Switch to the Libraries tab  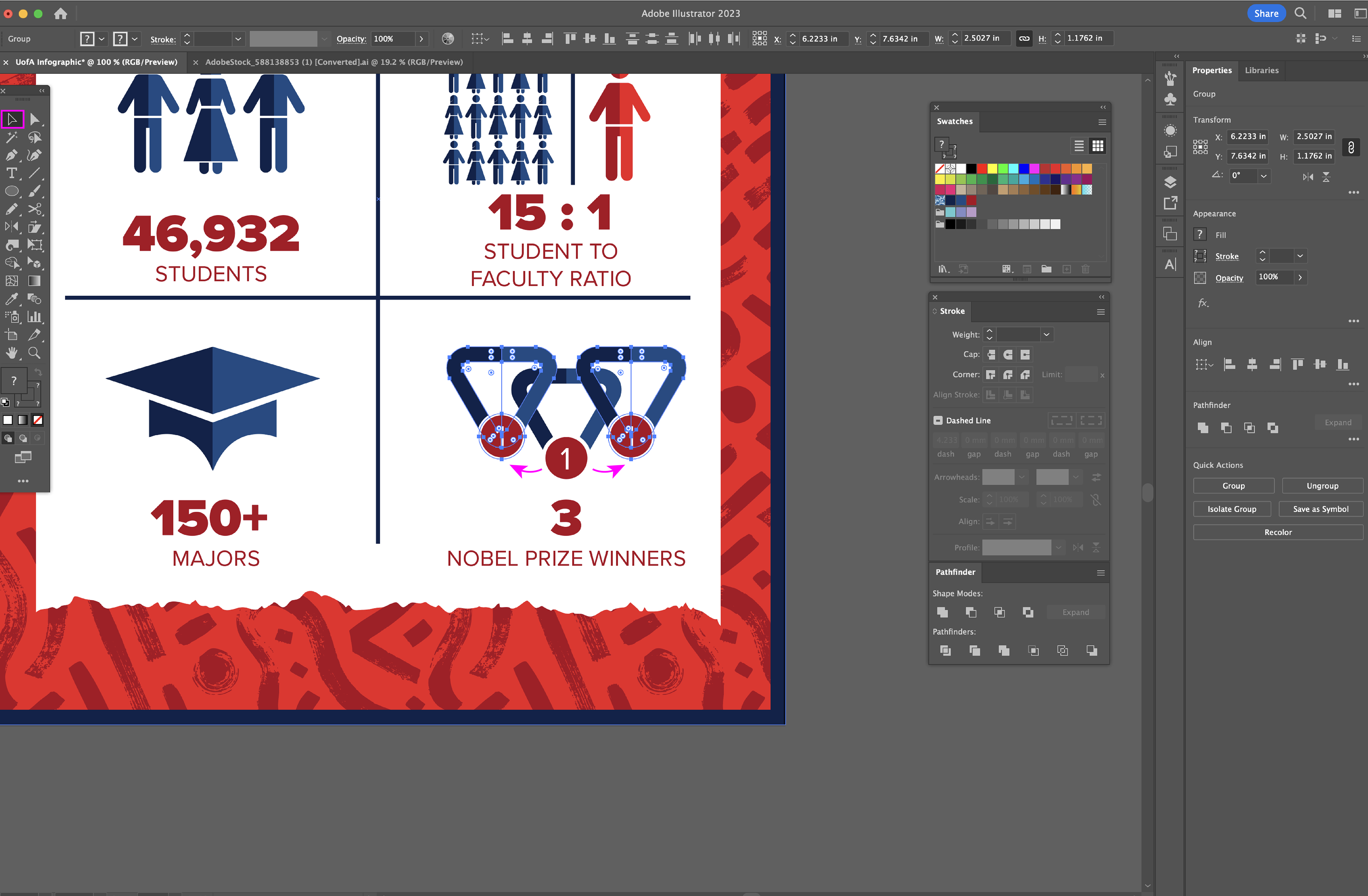pyautogui.click(x=1261, y=70)
